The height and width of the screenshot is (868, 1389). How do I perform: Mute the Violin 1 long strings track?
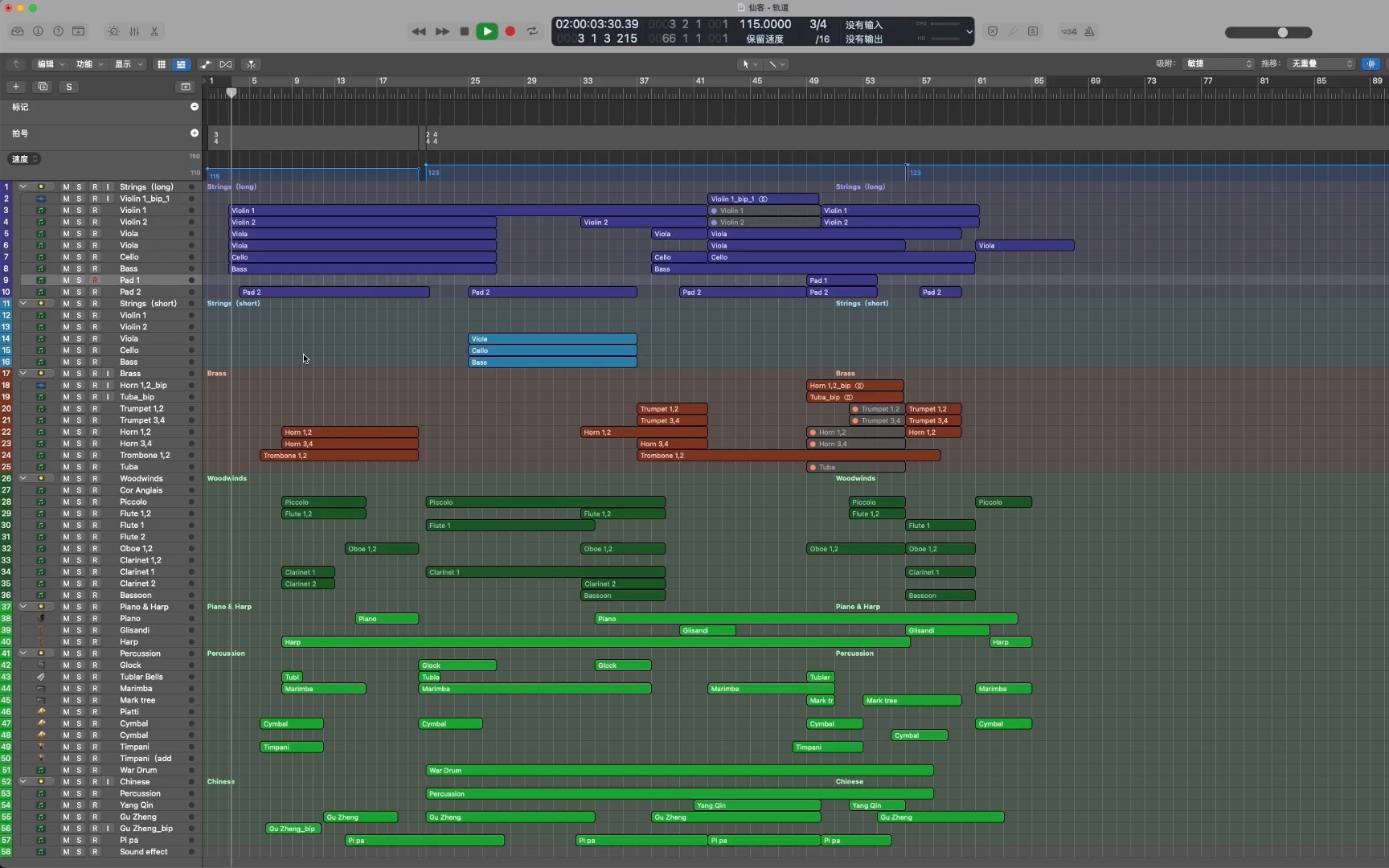pos(66,210)
